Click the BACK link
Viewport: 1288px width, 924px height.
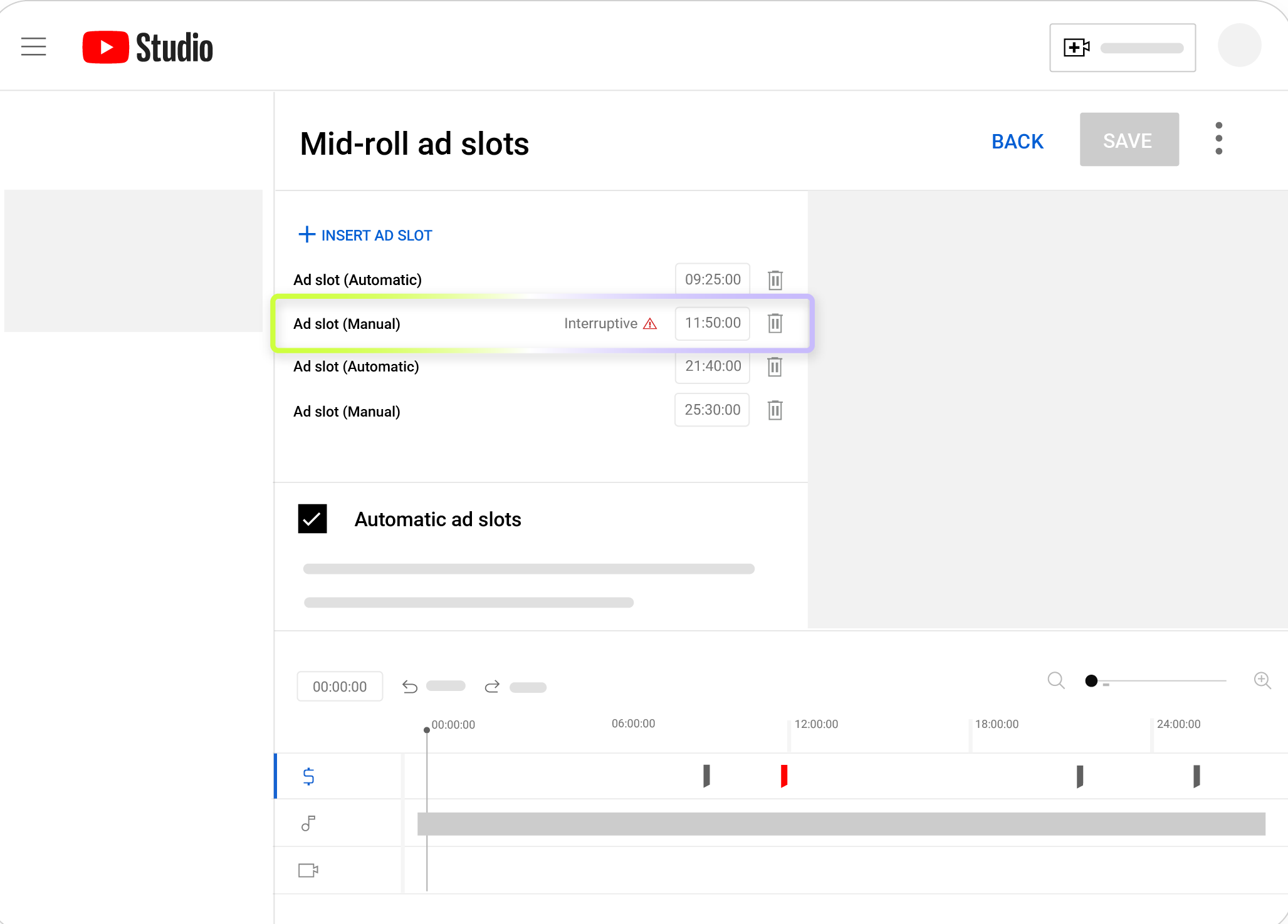1017,142
